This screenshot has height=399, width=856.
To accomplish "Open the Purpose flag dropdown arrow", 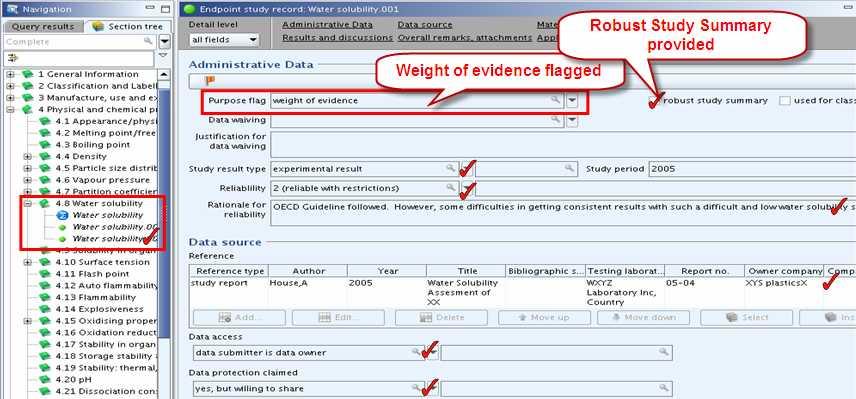I will [x=572, y=100].
